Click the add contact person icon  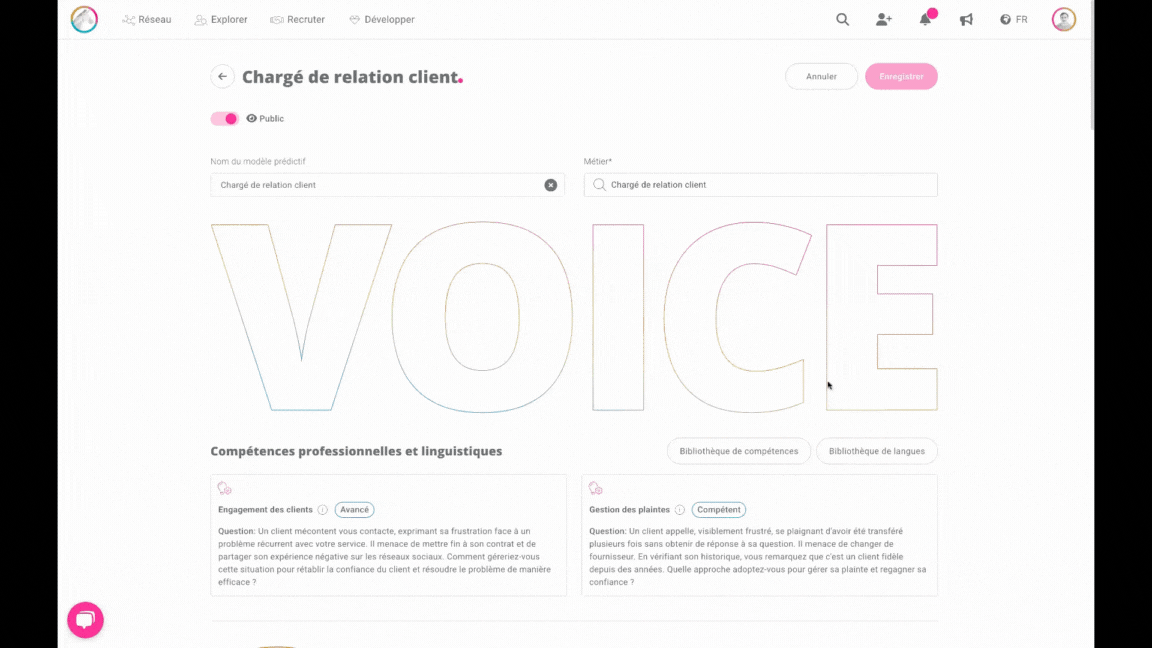point(884,19)
